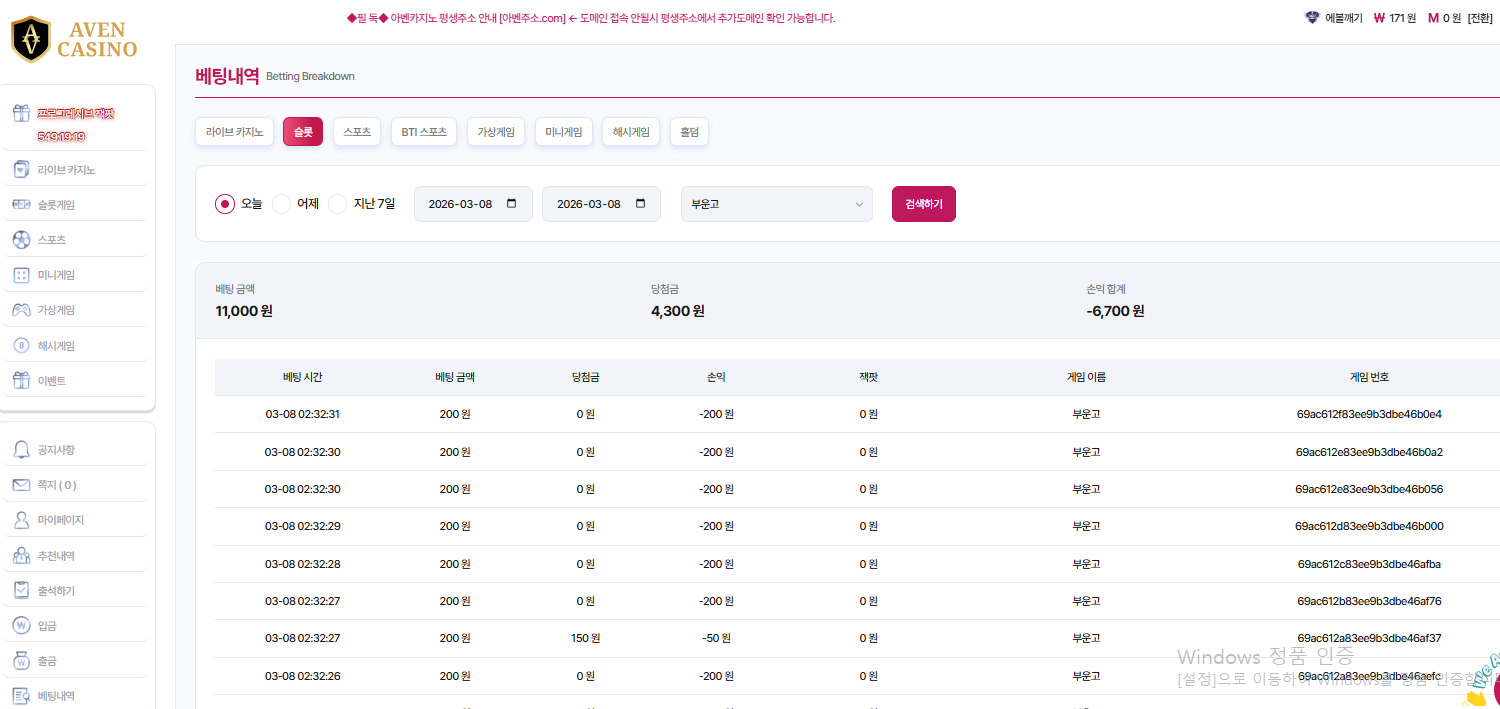Open the live casino sidebar icon
This screenshot has height=709, width=1500.
tap(21, 170)
